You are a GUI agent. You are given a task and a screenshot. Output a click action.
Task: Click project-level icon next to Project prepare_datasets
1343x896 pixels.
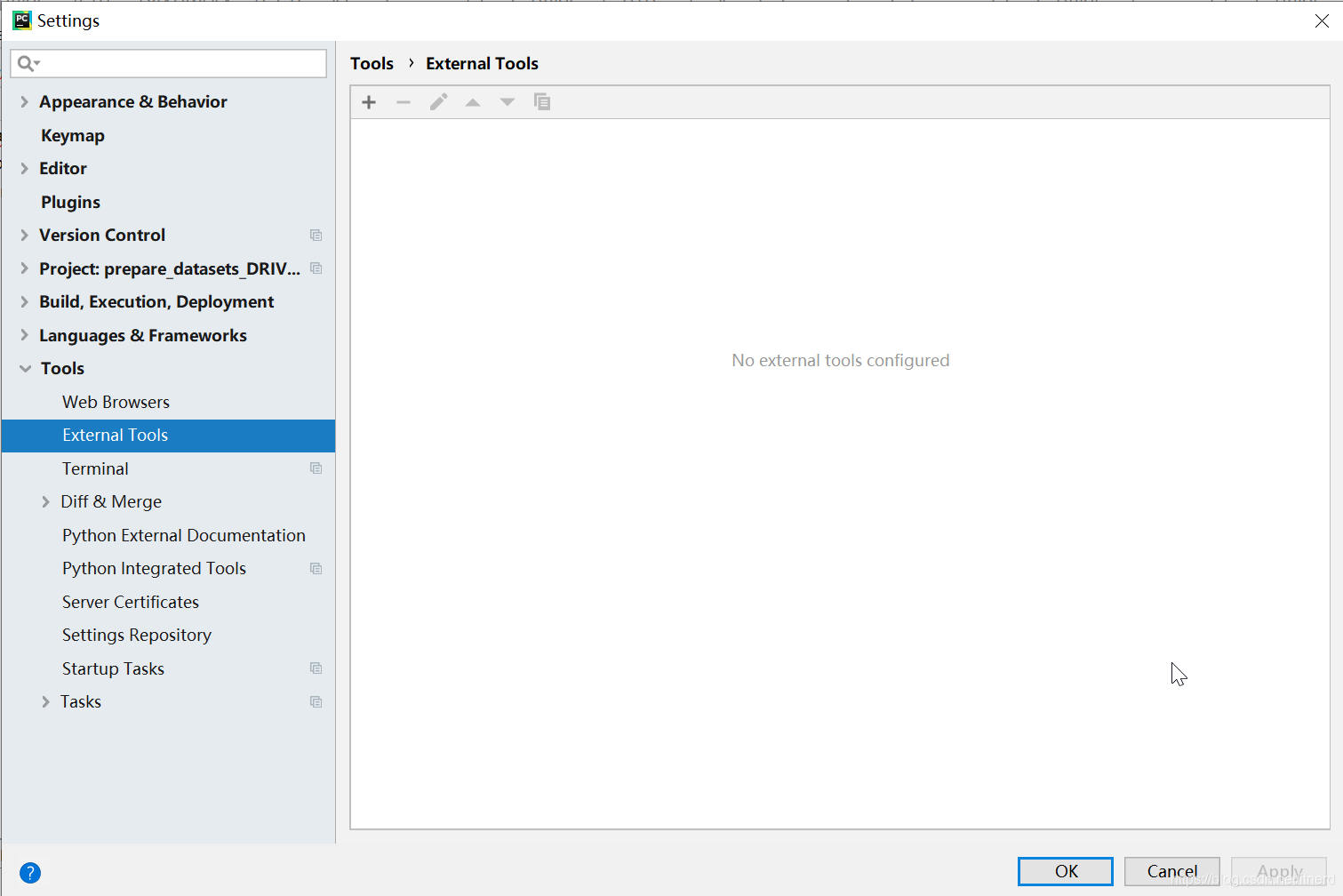(x=316, y=268)
